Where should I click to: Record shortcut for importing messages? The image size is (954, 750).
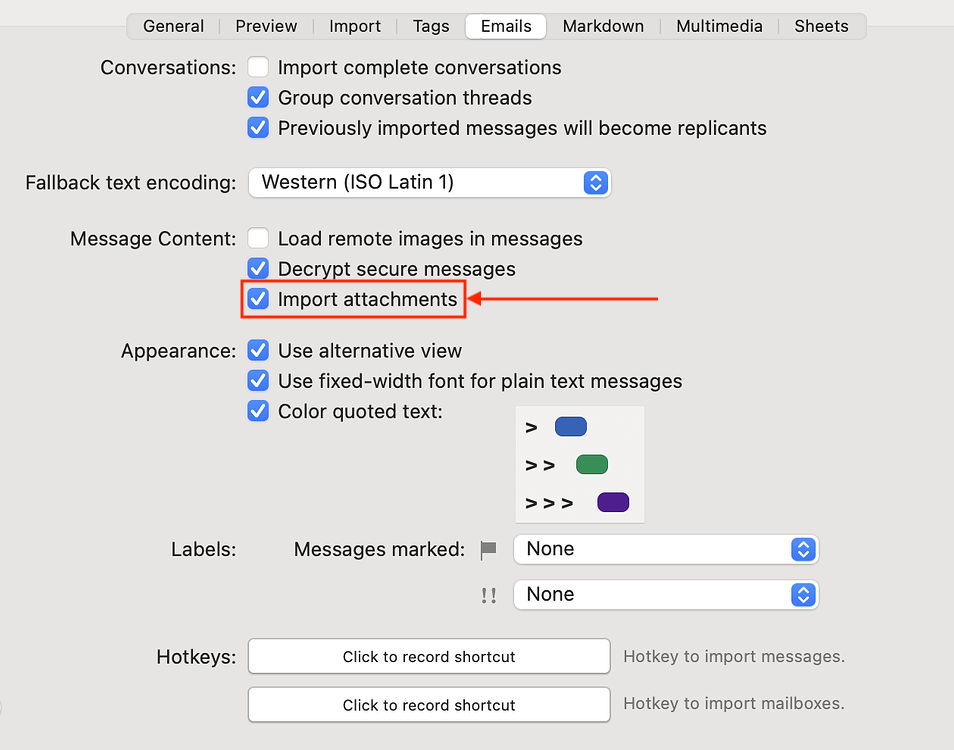point(429,657)
